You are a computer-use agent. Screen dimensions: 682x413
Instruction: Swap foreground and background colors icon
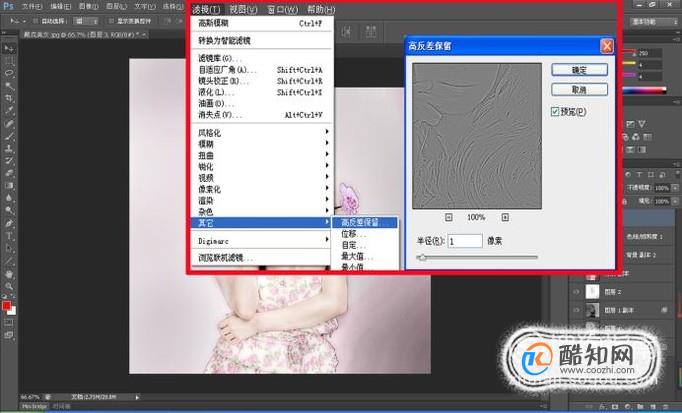13,298
